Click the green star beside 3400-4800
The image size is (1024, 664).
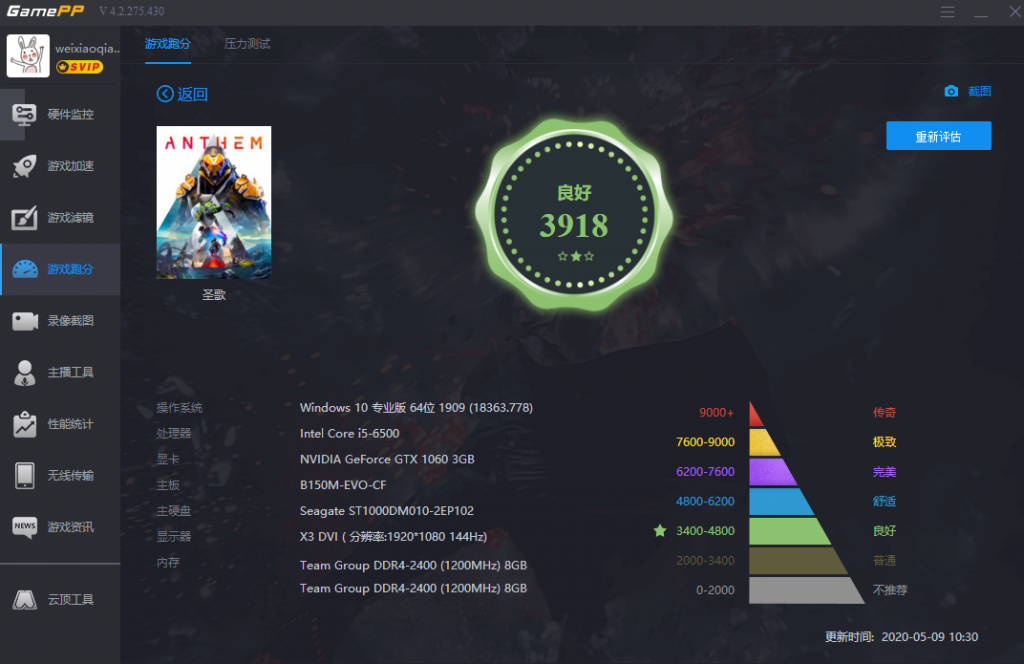[660, 530]
